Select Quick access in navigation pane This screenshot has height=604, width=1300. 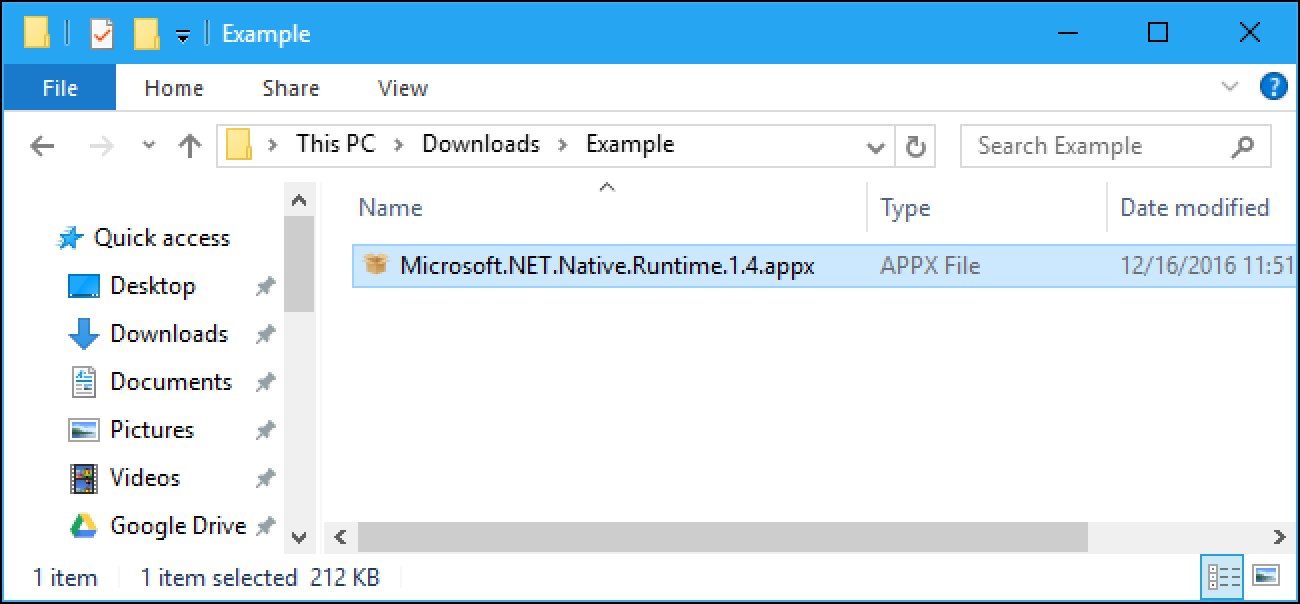(x=161, y=238)
